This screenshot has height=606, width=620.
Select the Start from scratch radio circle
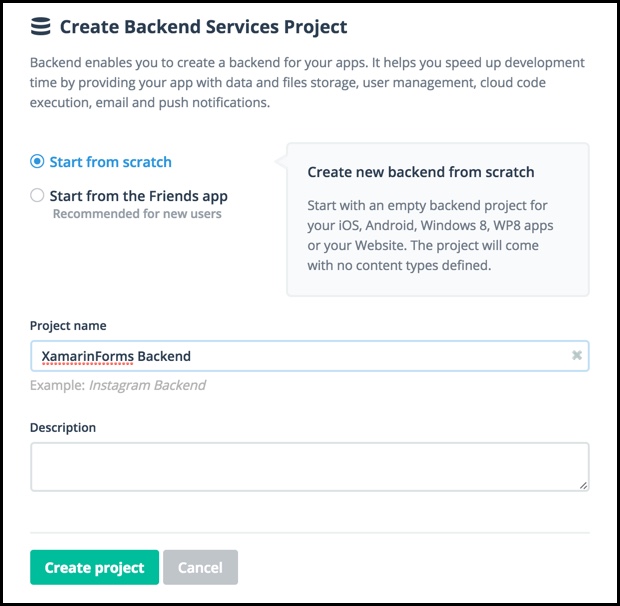(x=37, y=161)
